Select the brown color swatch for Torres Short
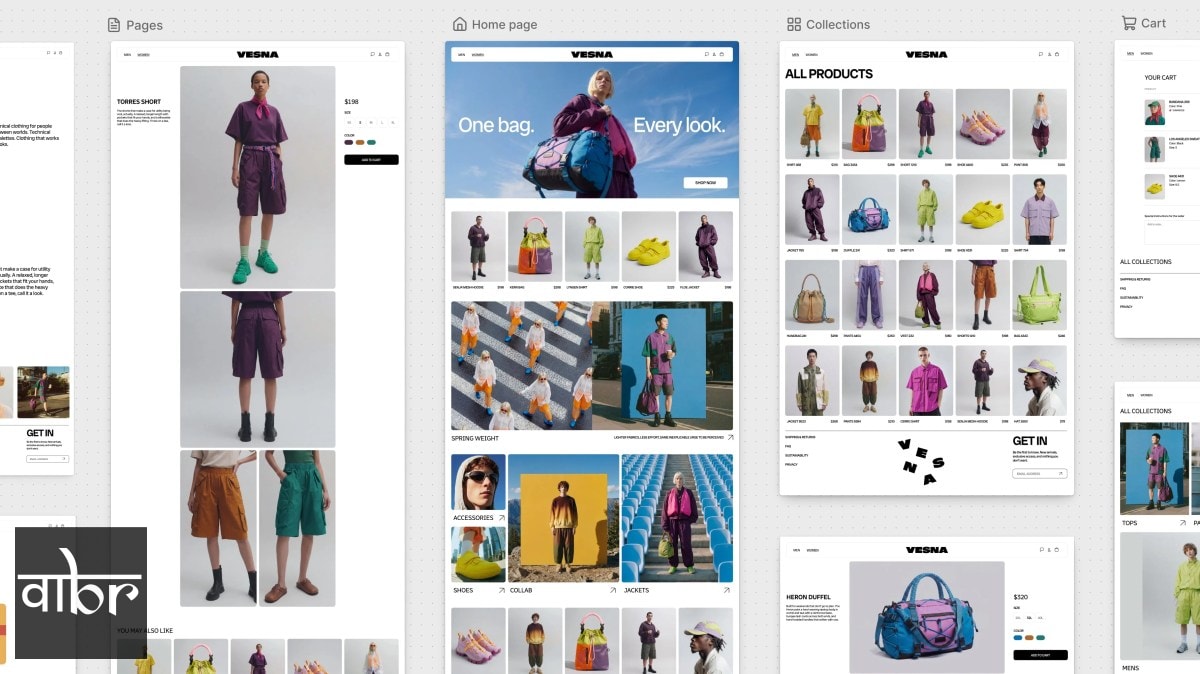 point(360,142)
